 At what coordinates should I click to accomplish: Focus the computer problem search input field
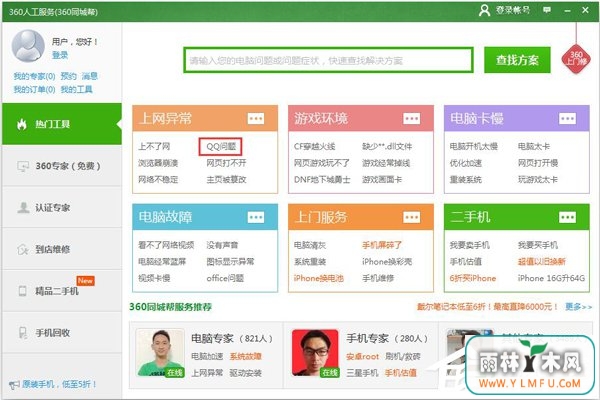coord(328,60)
